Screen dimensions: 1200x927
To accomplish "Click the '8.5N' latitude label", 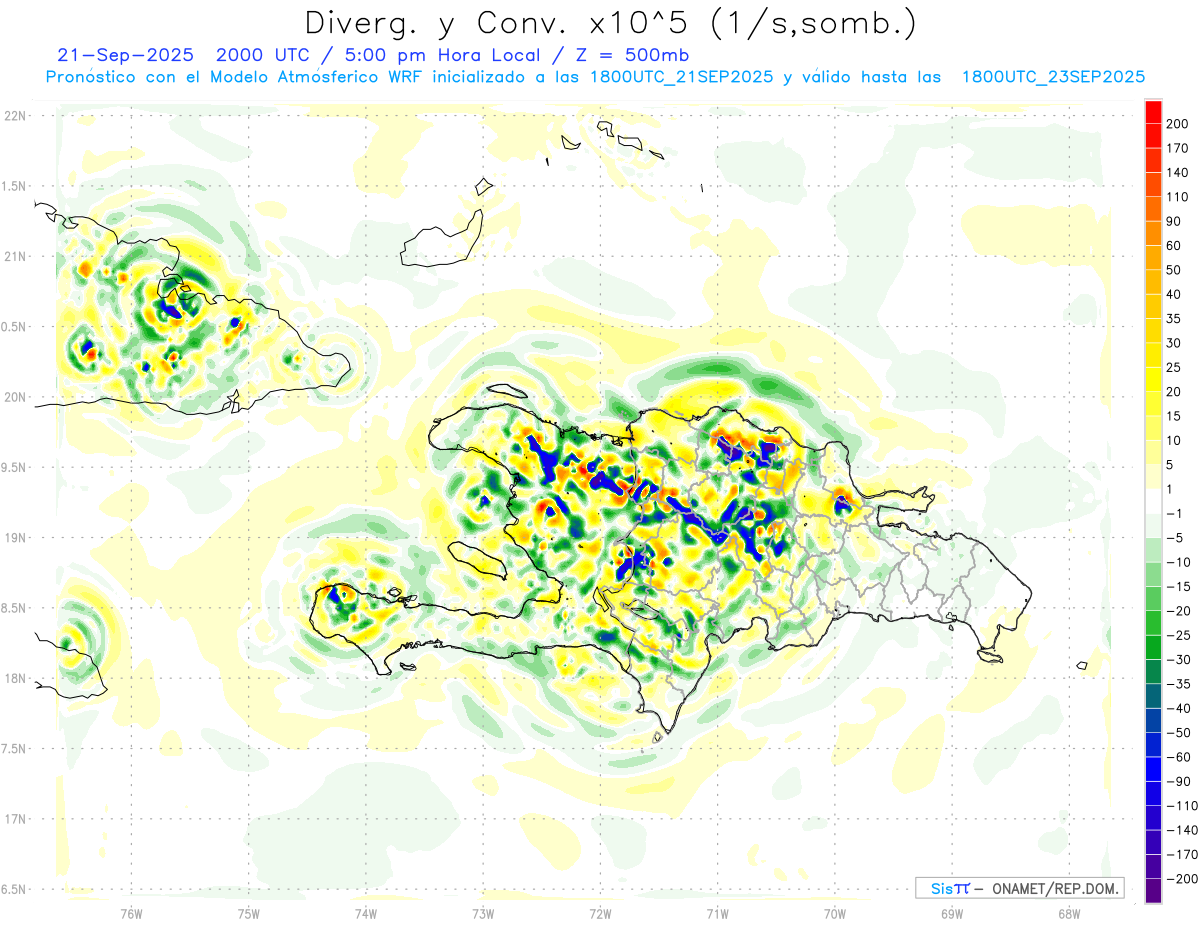I will [15, 608].
